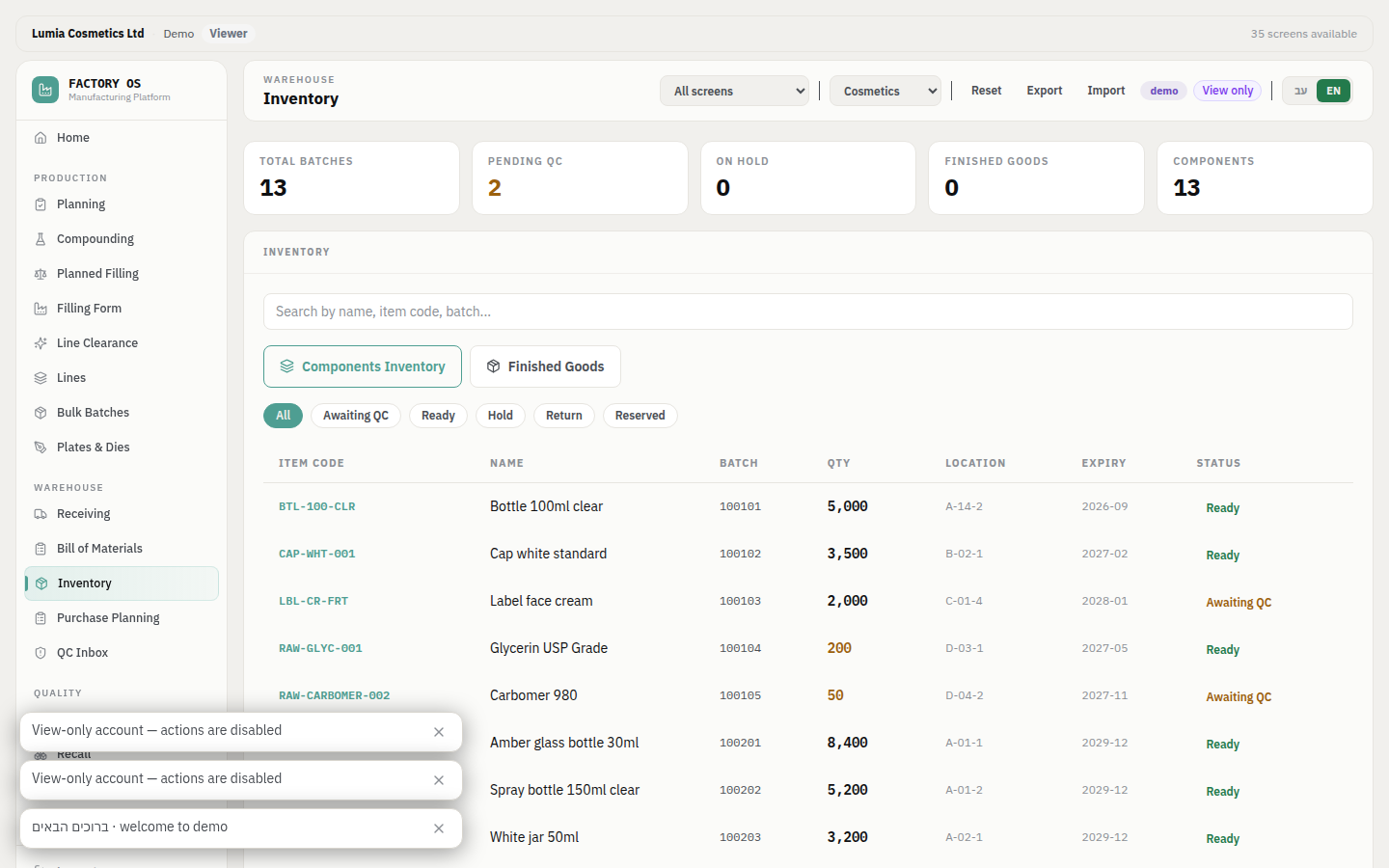Click the Receiving truck icon
This screenshot has height=868, width=1389.
coord(41,514)
